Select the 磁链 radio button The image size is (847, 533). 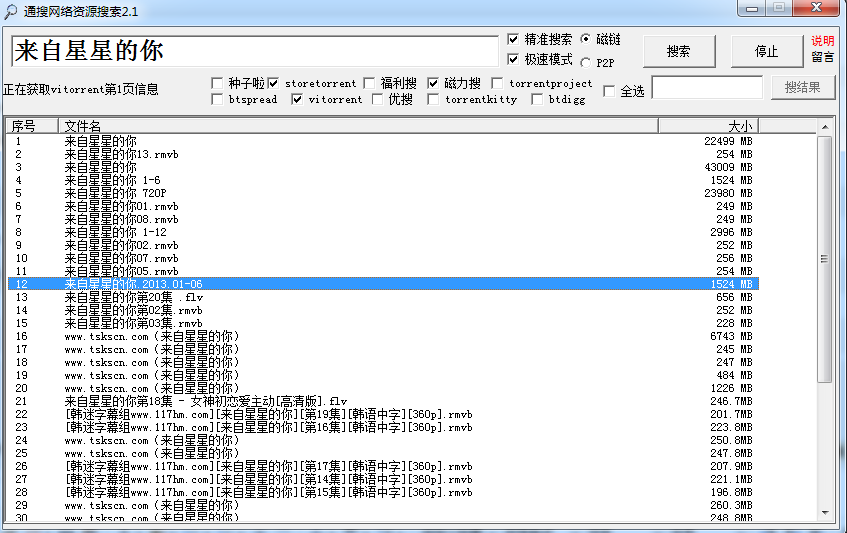click(x=586, y=39)
